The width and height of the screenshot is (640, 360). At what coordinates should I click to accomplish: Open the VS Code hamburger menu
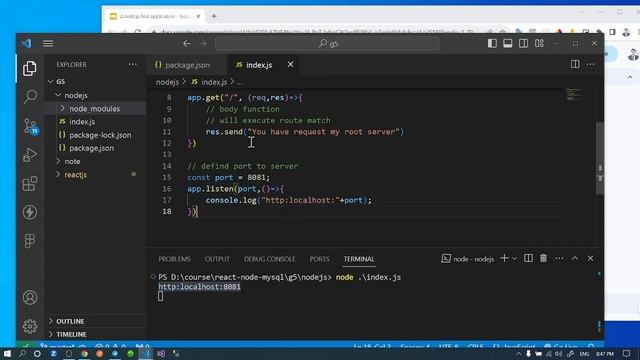48,43
